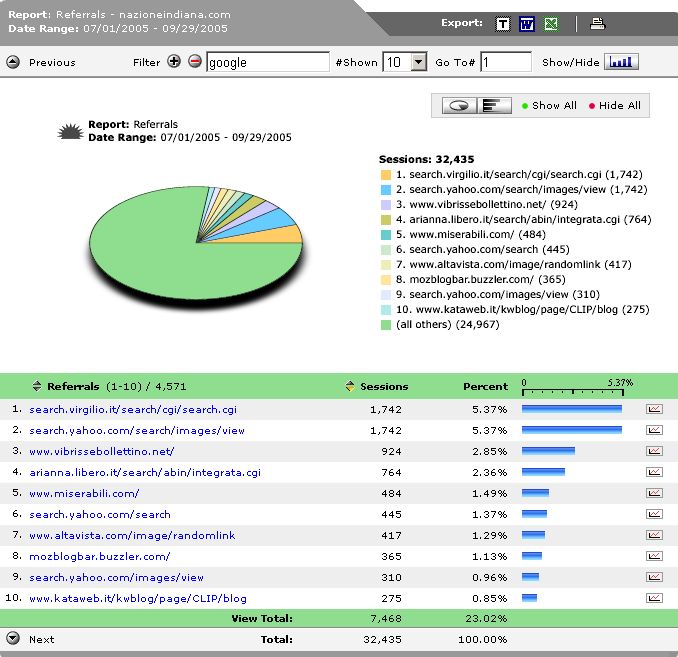
Task: Export report as text file
Action: (503, 24)
